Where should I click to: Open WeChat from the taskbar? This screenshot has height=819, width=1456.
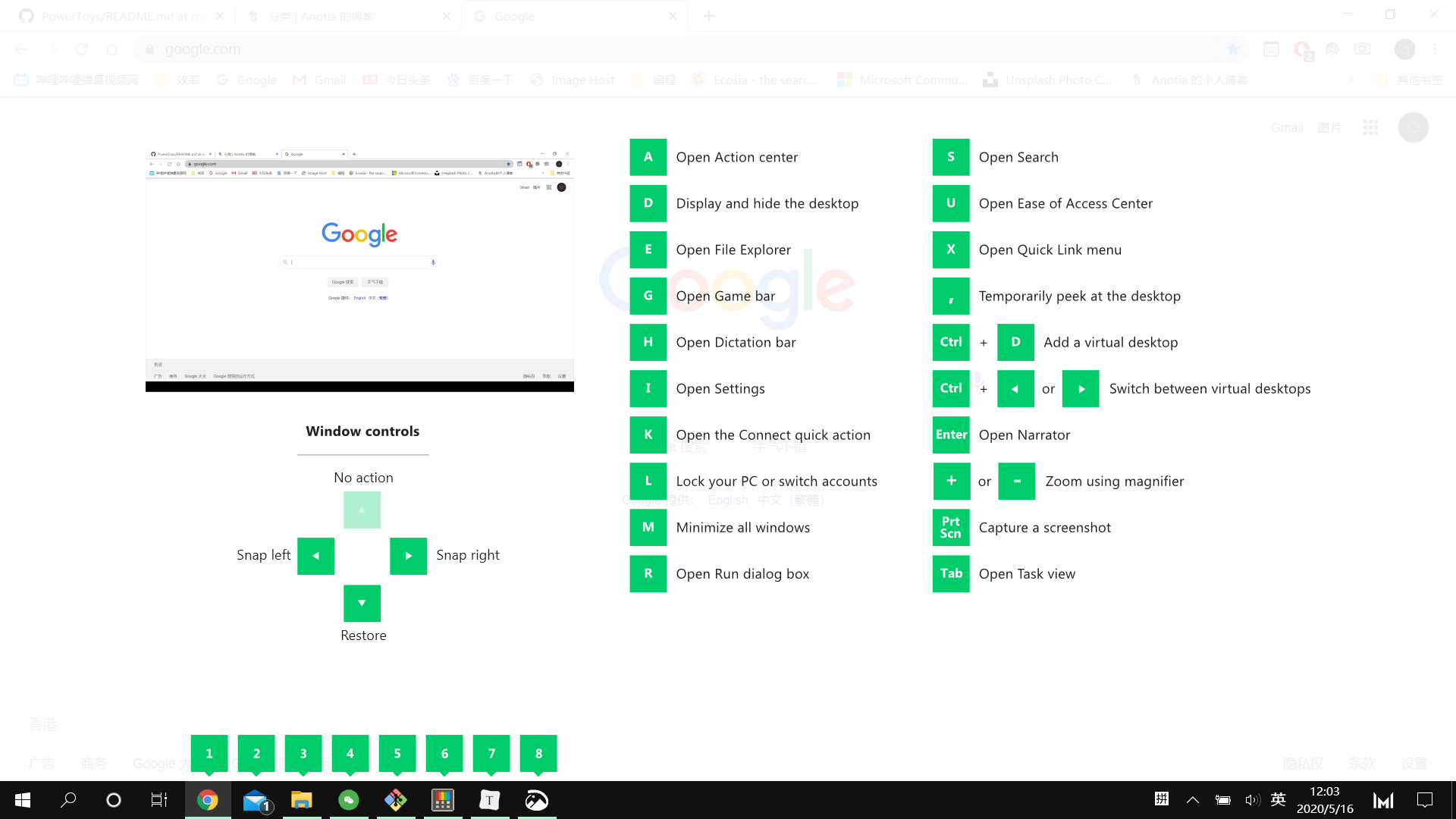349,800
